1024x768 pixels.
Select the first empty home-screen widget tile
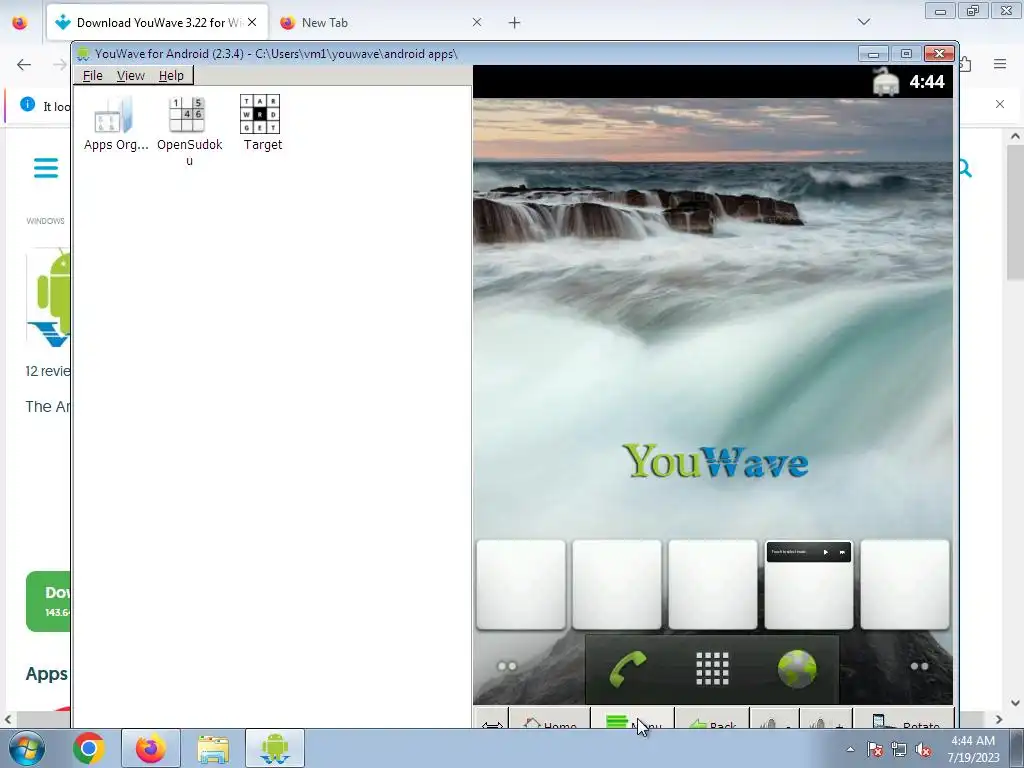(520, 584)
